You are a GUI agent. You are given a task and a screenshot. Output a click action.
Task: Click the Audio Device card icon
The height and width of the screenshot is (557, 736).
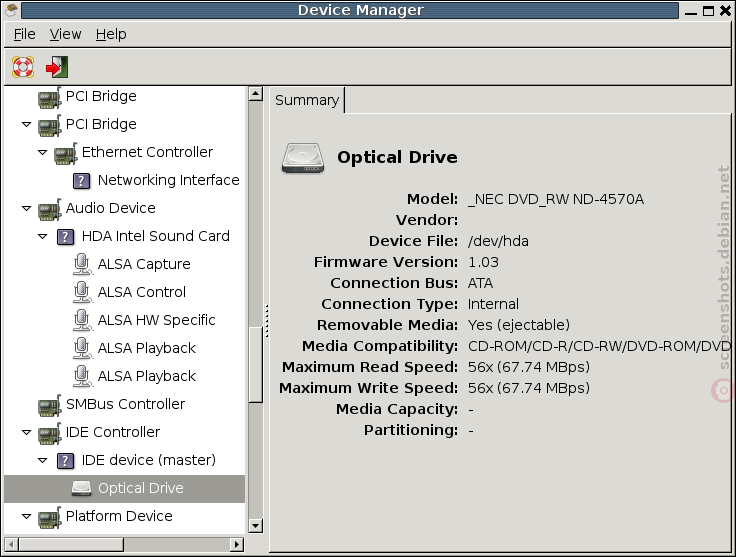[x=49, y=209]
